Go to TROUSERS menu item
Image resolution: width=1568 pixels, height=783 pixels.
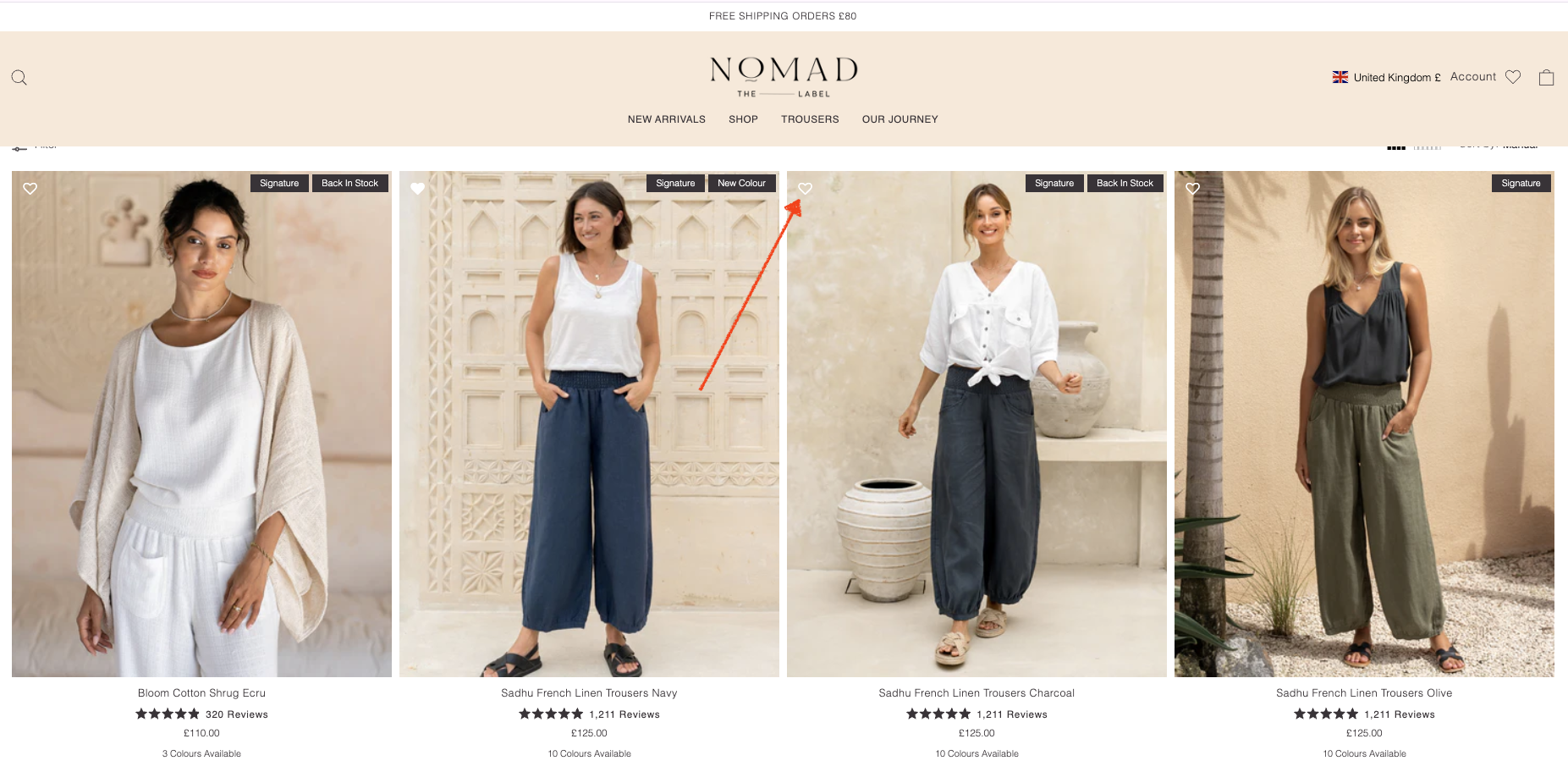point(810,119)
